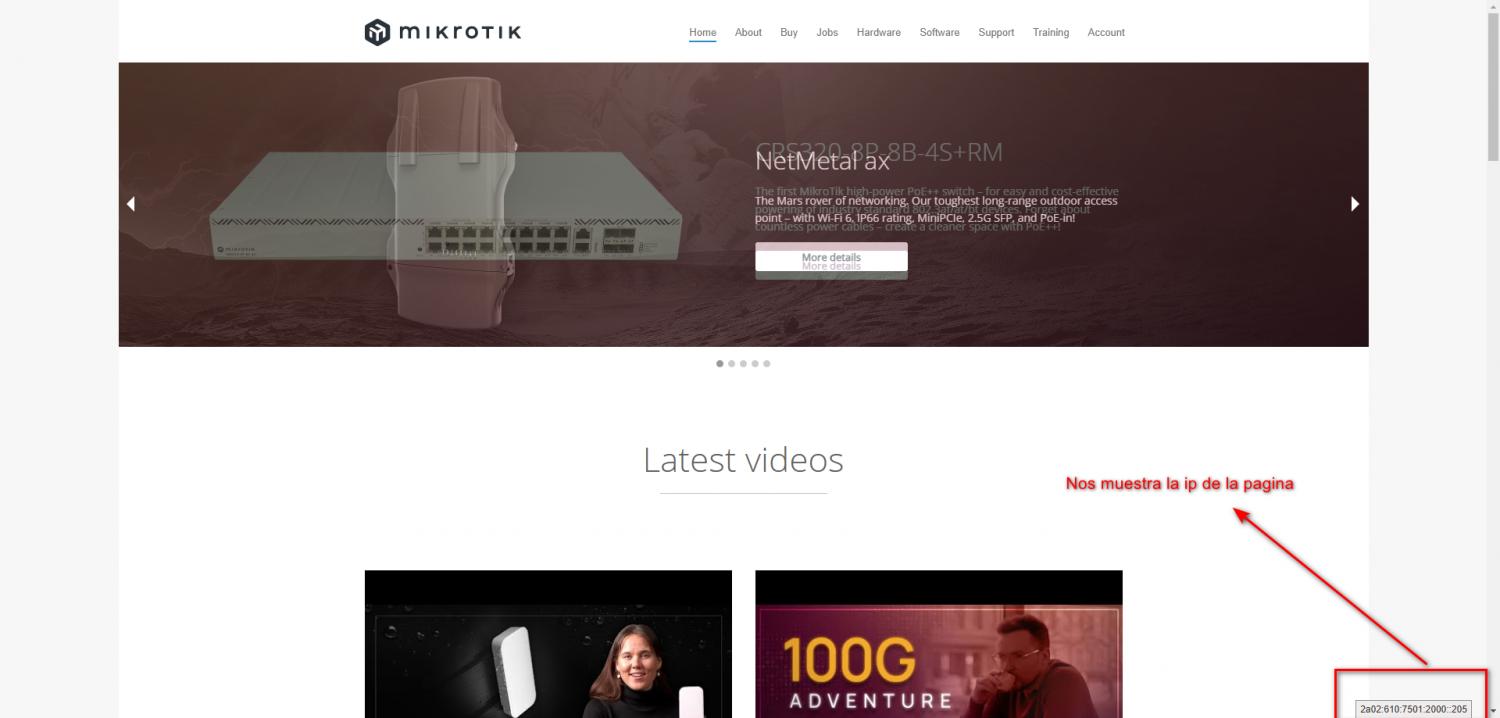This screenshot has height=718, width=1500.
Task: Visit the Training page
Action: (x=1050, y=32)
